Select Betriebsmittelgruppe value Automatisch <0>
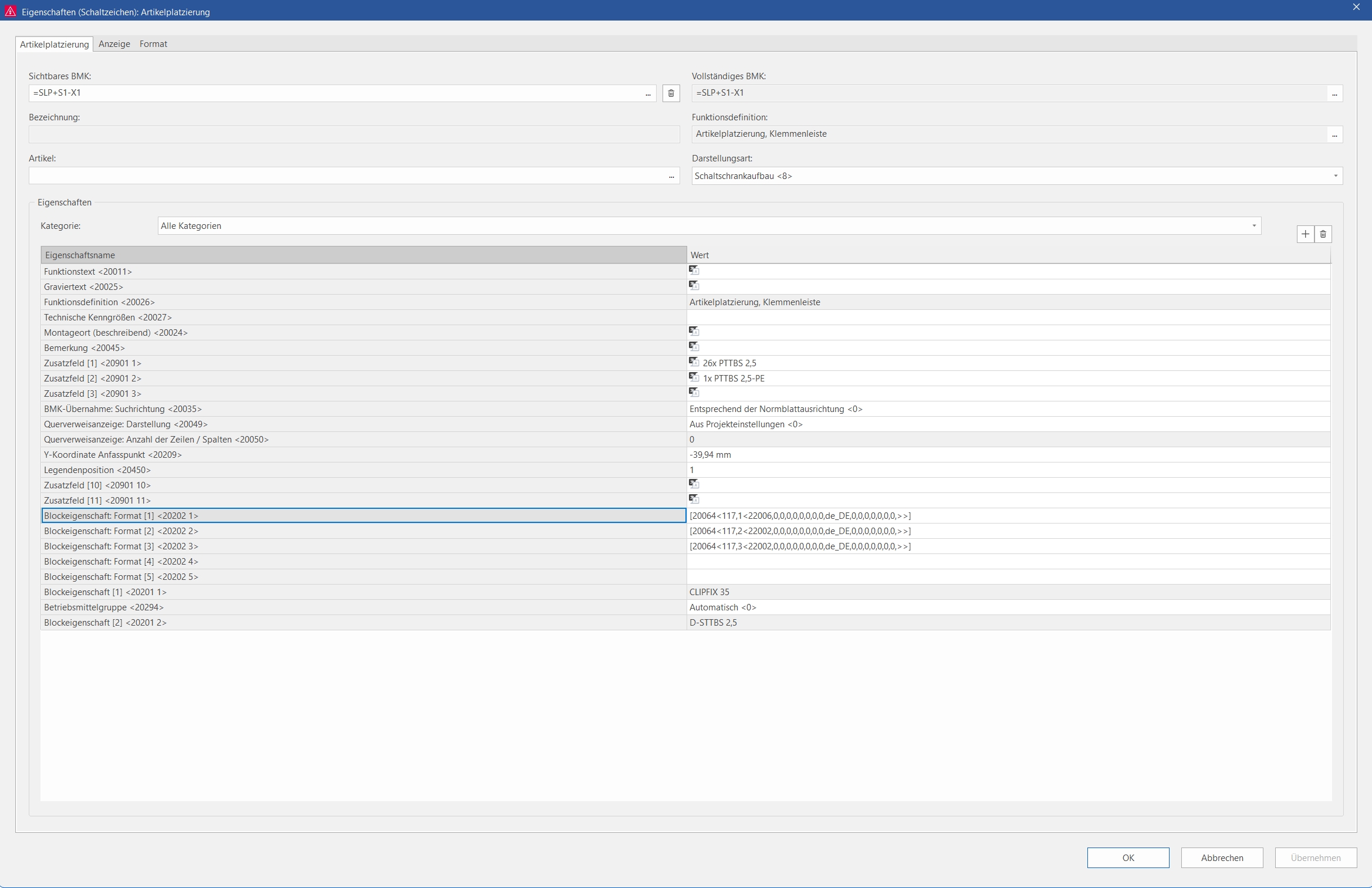Image resolution: width=1372 pixels, height=888 pixels. [722, 607]
